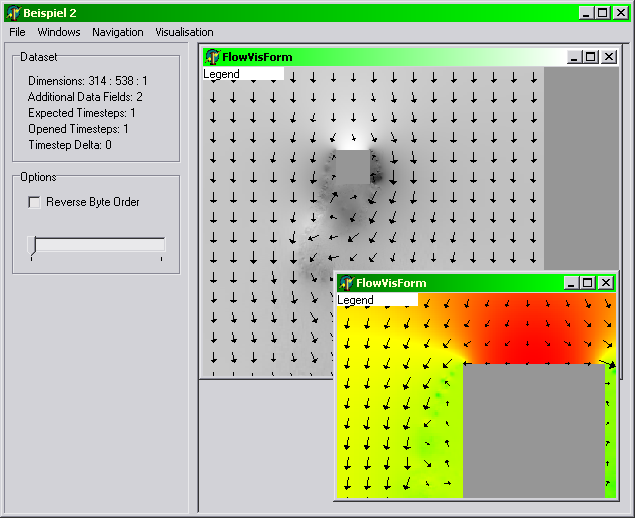Screen dimensions: 635x518
Task: Maximize the front FlowVisForm window
Action: point(587,283)
